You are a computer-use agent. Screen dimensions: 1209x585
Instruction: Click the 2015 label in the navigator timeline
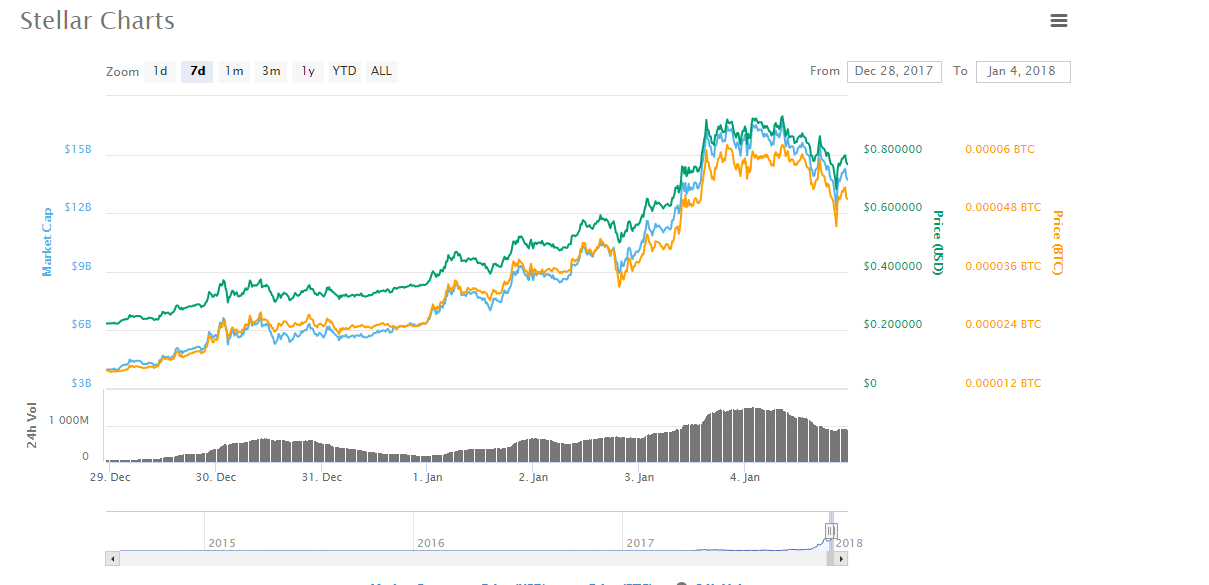click(x=222, y=542)
